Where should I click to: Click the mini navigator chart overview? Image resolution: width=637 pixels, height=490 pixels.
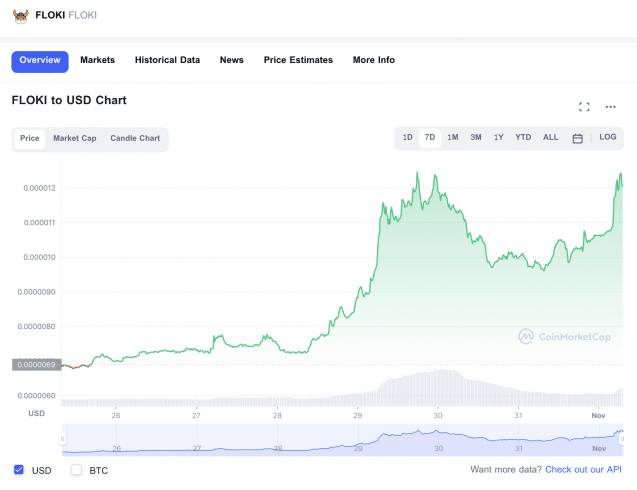pos(342,440)
